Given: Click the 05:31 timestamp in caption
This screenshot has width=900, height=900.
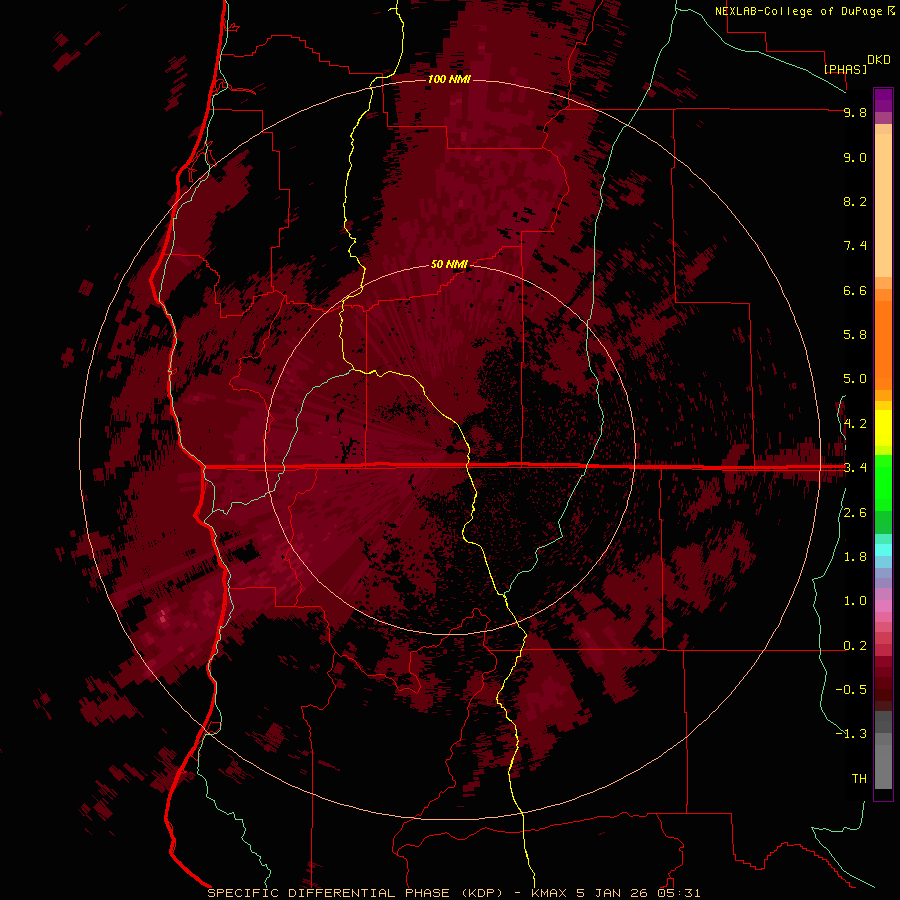Looking at the screenshot, I should 678,893.
